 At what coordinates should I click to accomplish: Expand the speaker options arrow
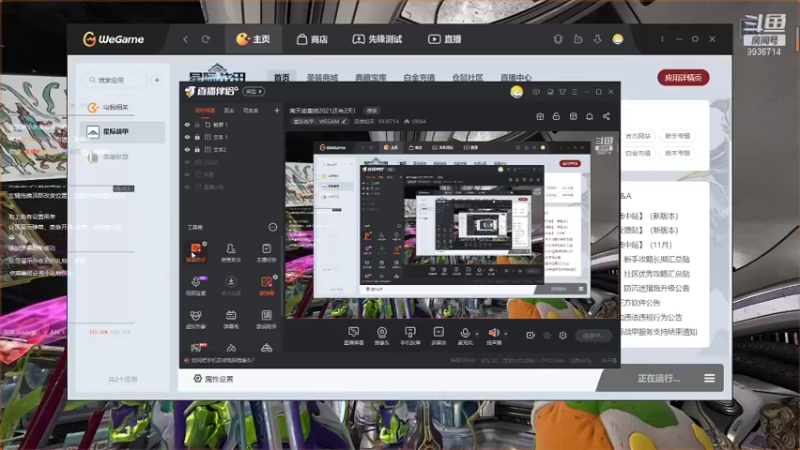[x=506, y=334]
